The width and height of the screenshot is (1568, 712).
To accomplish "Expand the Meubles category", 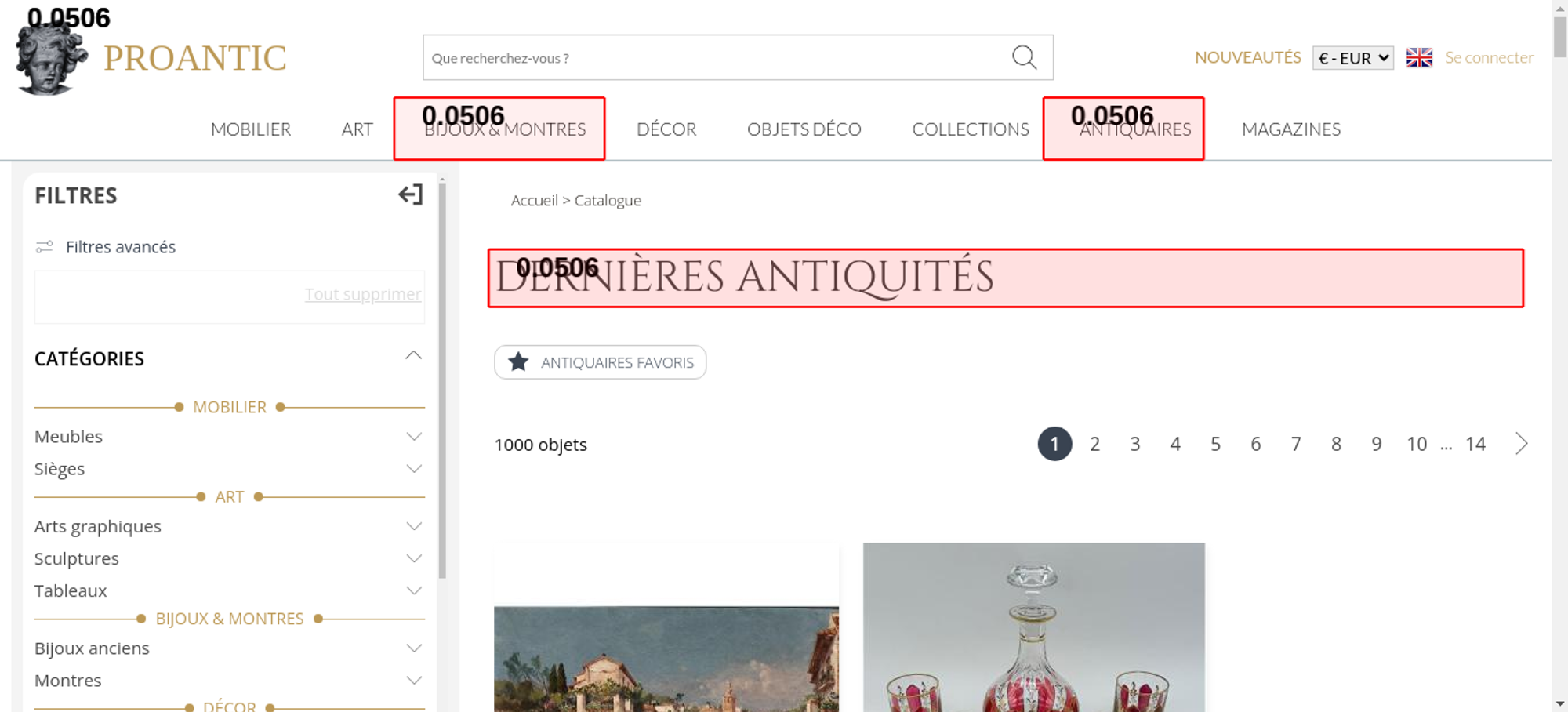I will tap(413, 437).
